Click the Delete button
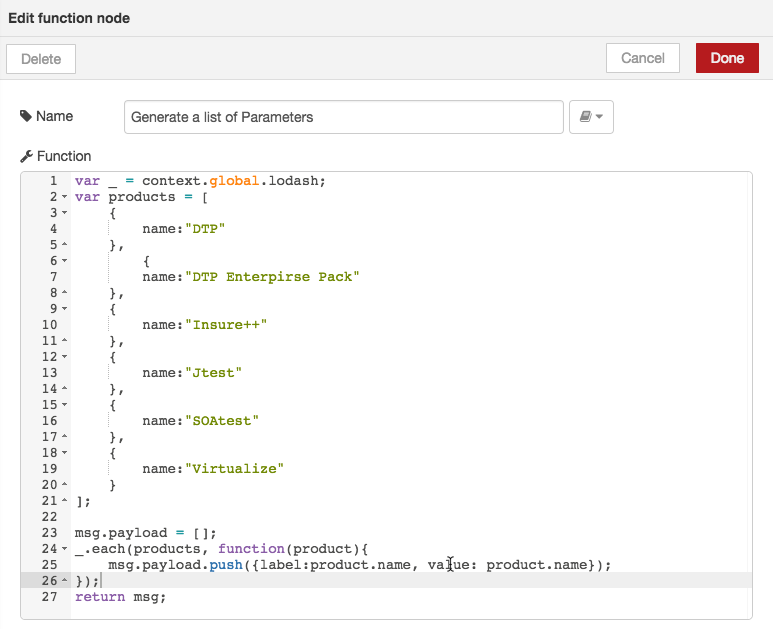 [x=41, y=59]
